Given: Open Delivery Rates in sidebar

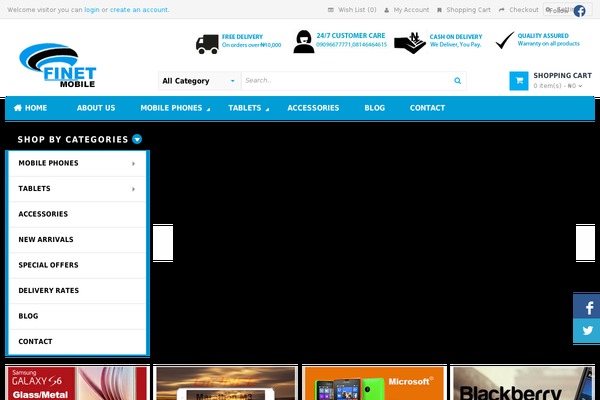Looking at the screenshot, I should (x=77, y=291).
